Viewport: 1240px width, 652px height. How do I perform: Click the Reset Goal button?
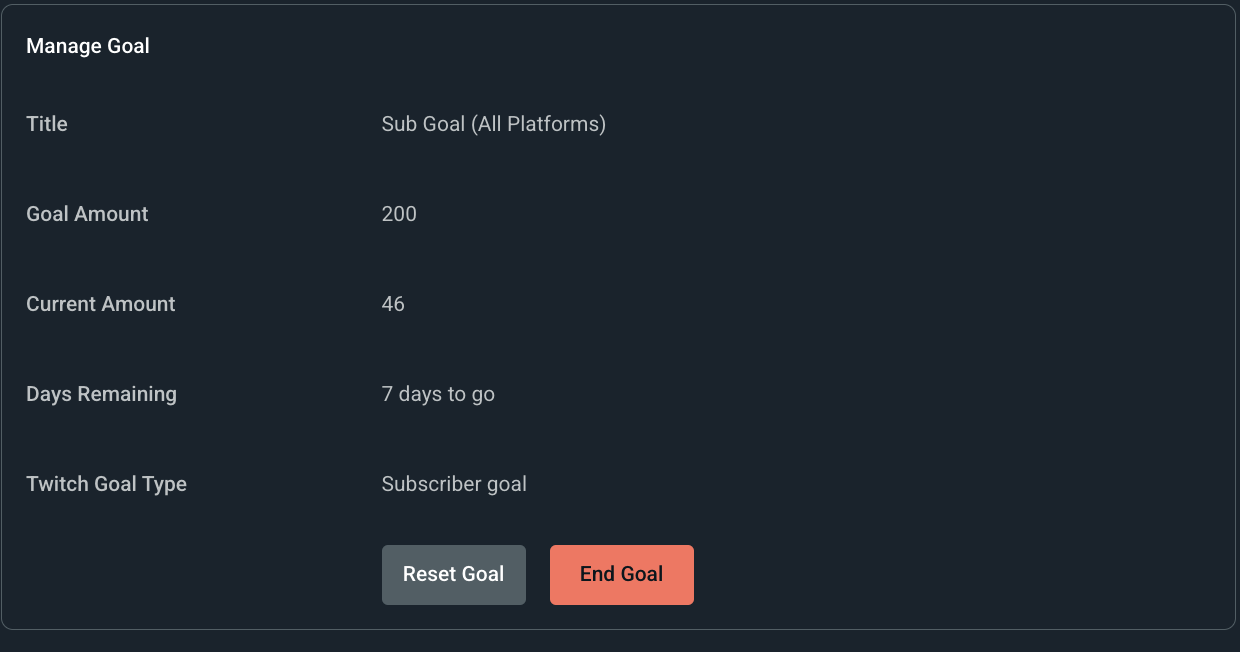[x=453, y=574]
